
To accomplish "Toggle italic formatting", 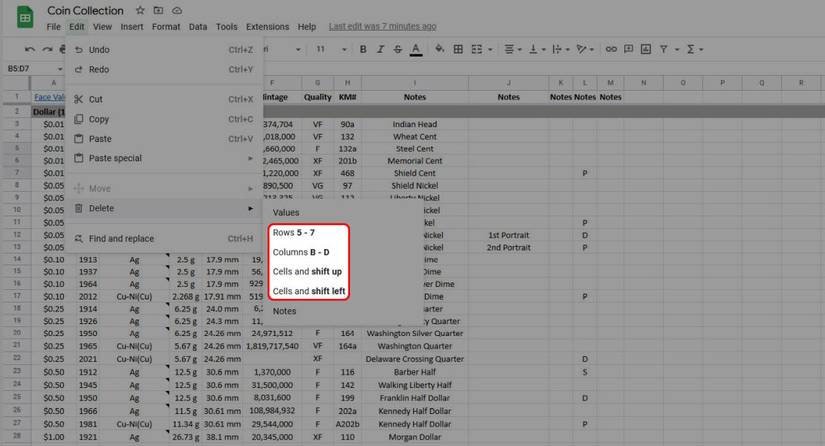I will (380, 49).
